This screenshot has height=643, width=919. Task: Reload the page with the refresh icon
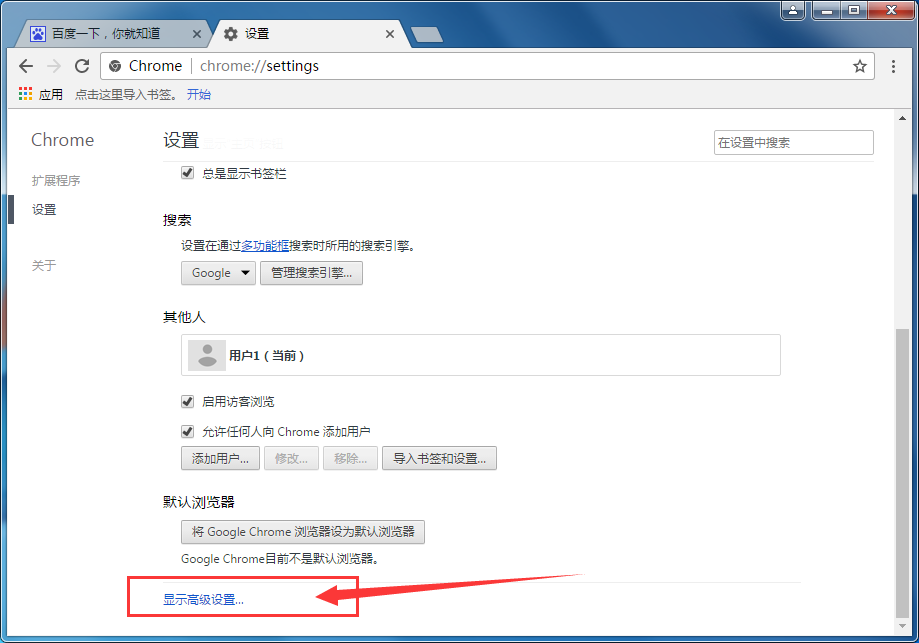82,66
